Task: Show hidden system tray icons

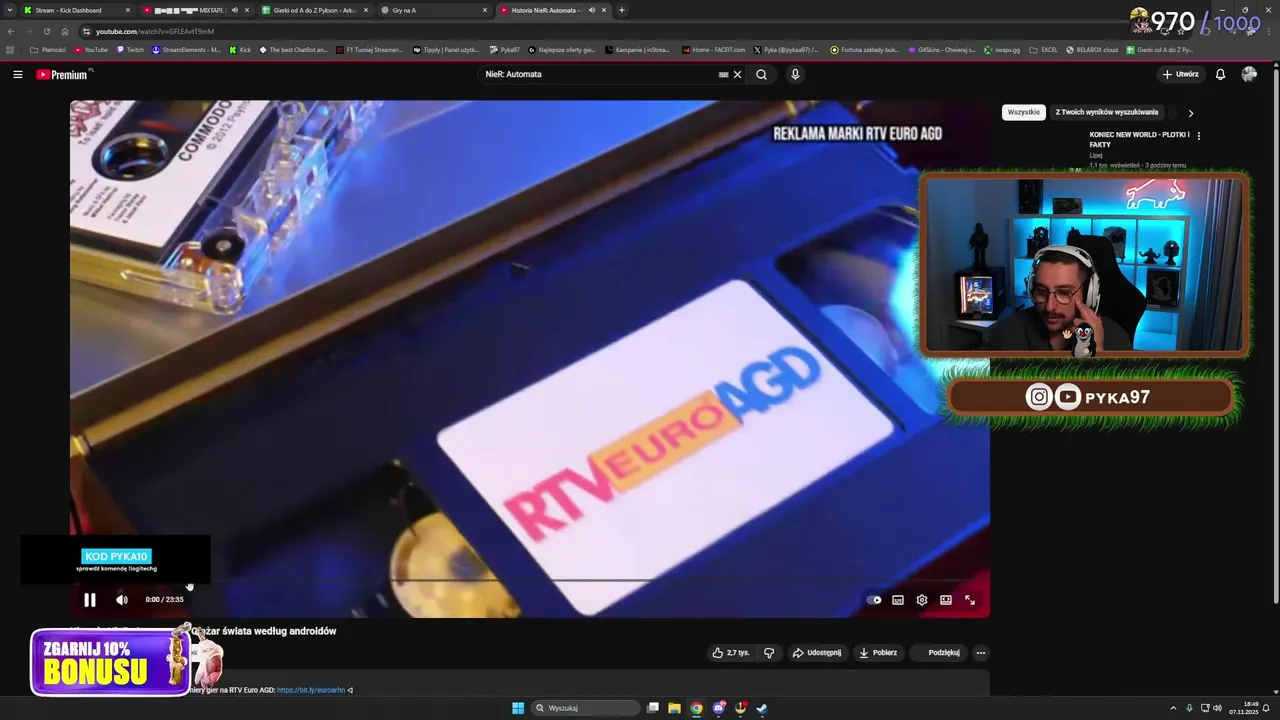Action: coord(1175,708)
